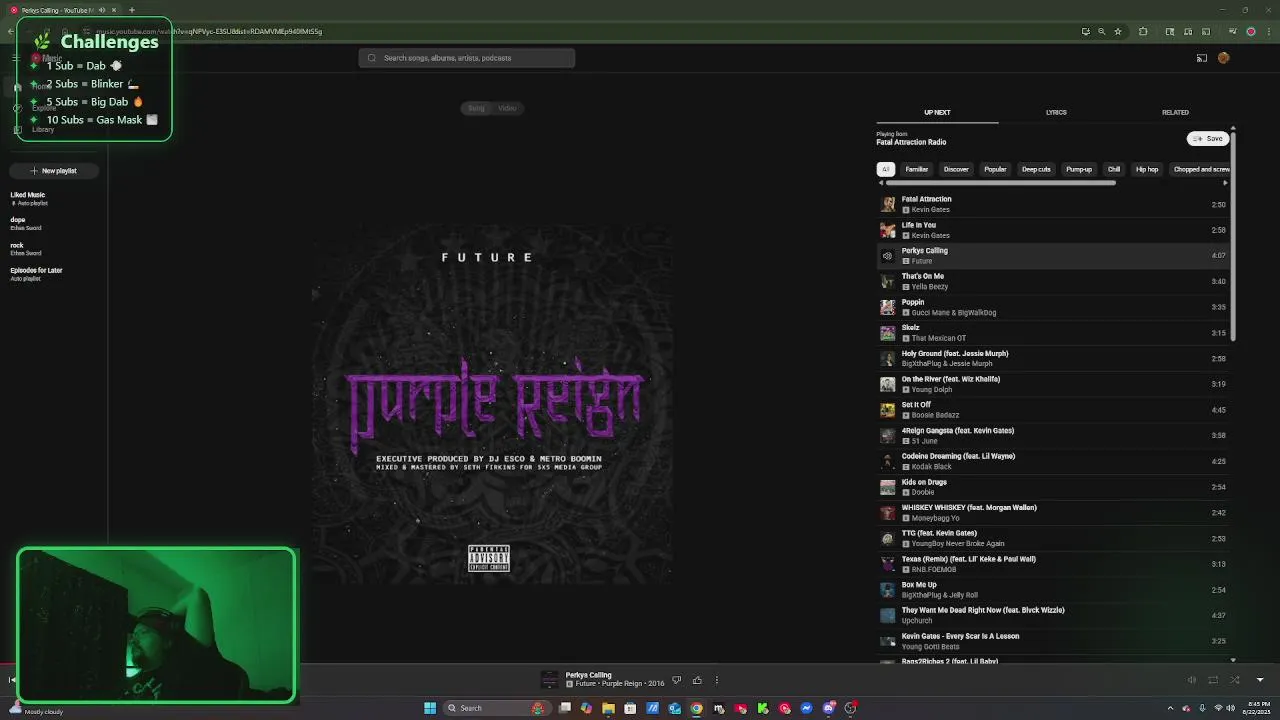Play Holy Ground feat. Jessie Murph
1280x720 pixels.
pyautogui.click(x=1053, y=358)
